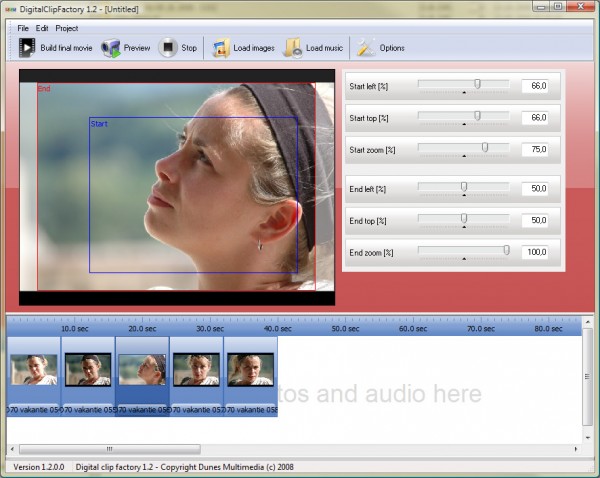
Task: Open the Edit menu
Action: 42,28
